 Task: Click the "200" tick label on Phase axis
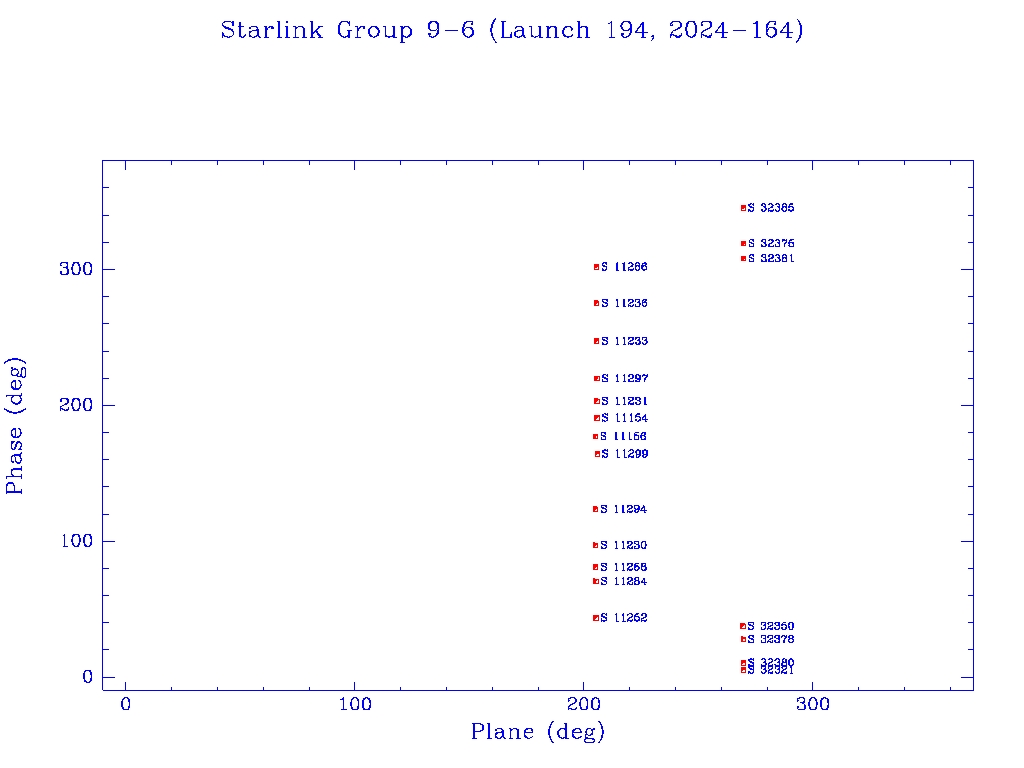click(76, 405)
